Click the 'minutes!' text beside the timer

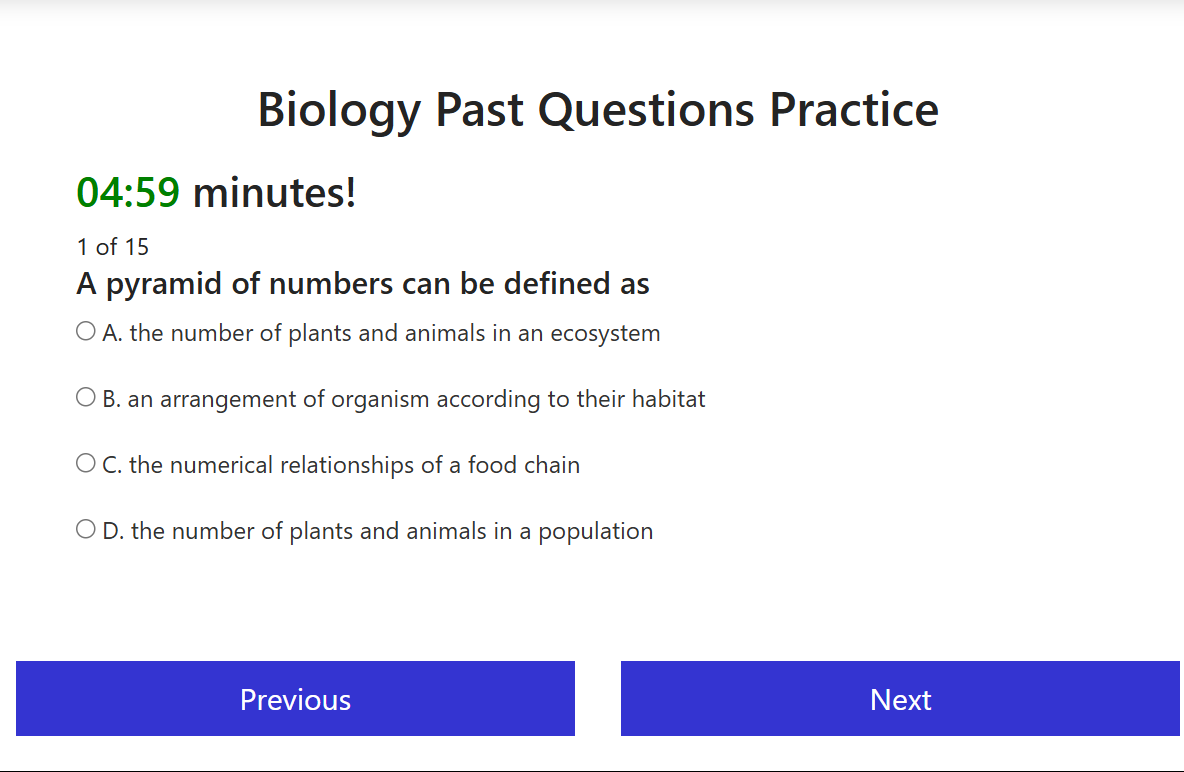tap(274, 193)
